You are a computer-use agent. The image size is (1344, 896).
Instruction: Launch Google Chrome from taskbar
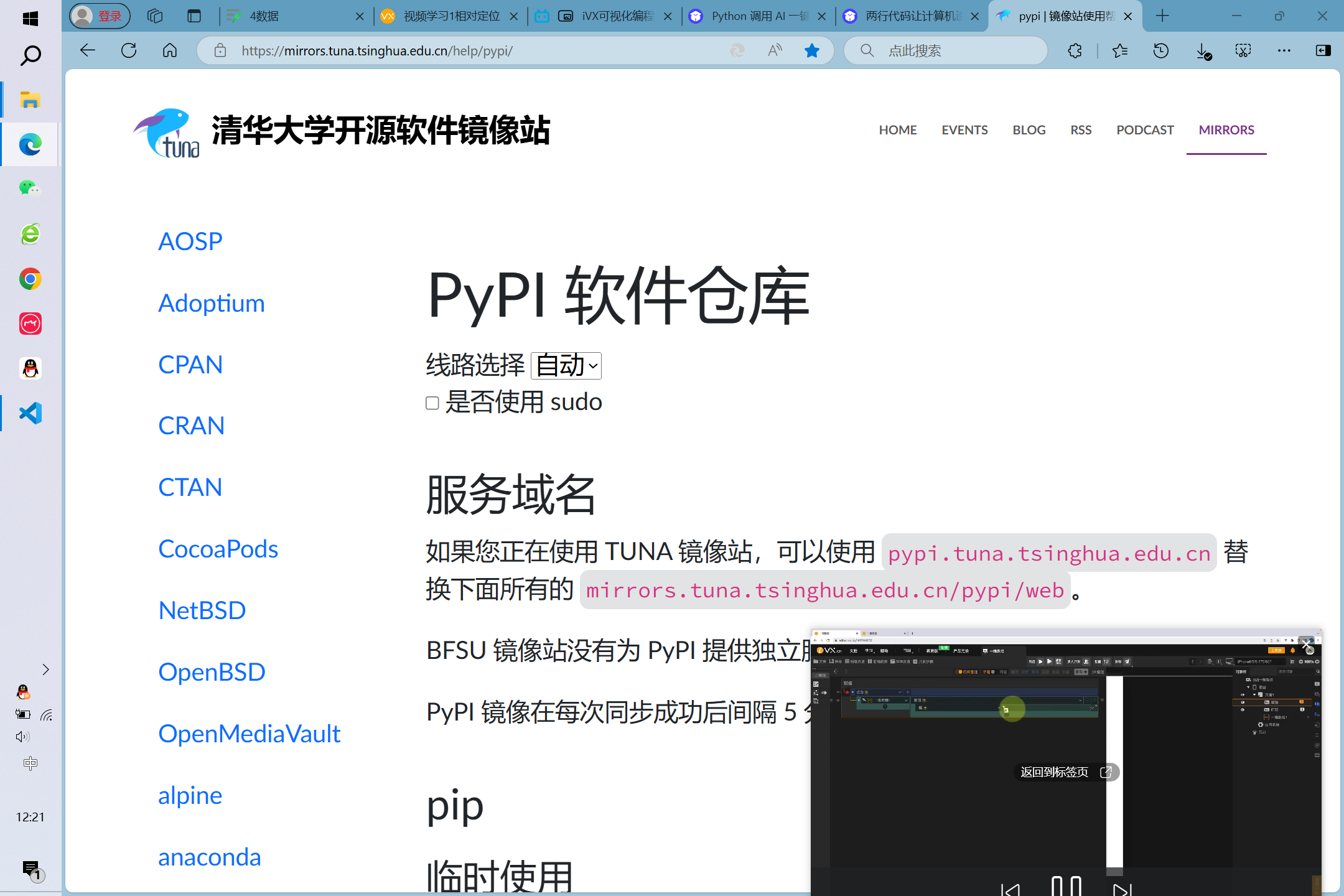coord(30,279)
